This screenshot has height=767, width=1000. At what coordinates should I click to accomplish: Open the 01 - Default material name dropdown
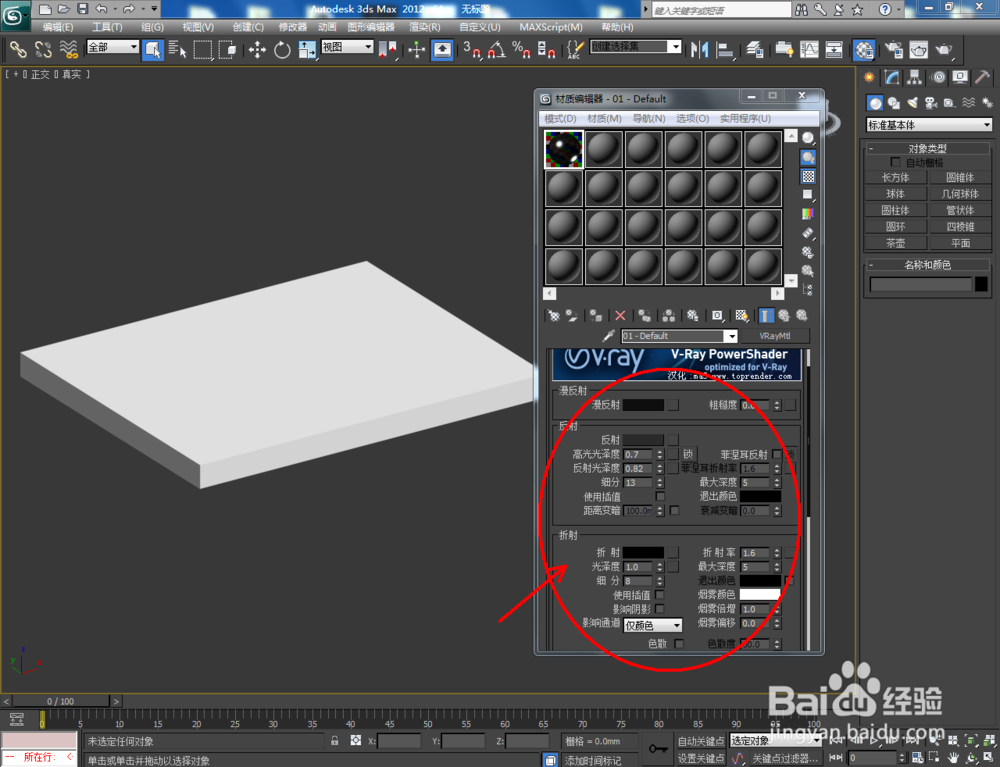click(680, 336)
